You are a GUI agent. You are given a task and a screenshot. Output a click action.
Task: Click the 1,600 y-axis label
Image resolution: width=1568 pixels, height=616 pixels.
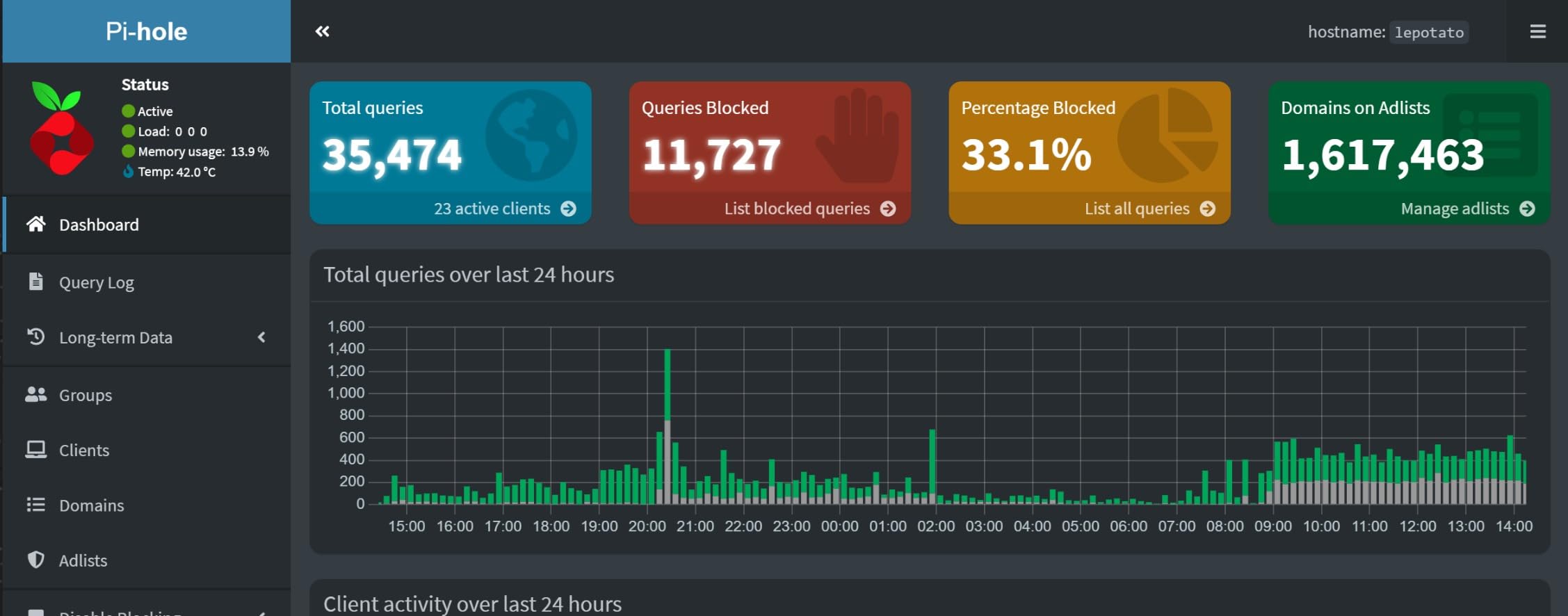[x=346, y=326]
